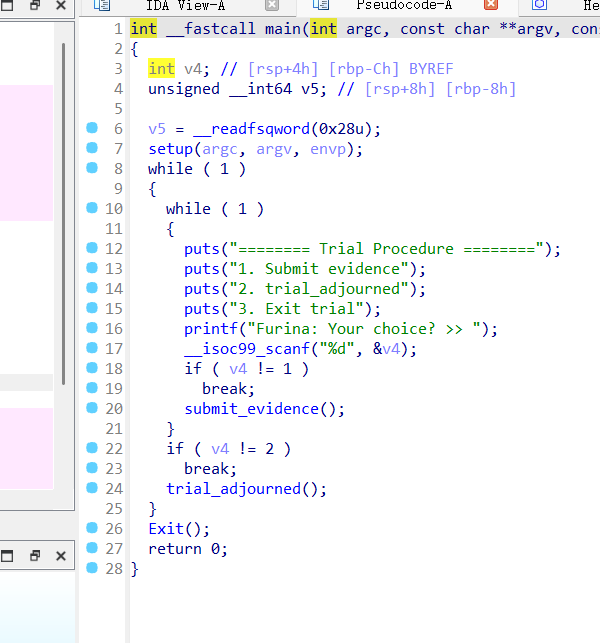Maximize the lower left panel
This screenshot has height=643, width=600.
[x=7, y=556]
